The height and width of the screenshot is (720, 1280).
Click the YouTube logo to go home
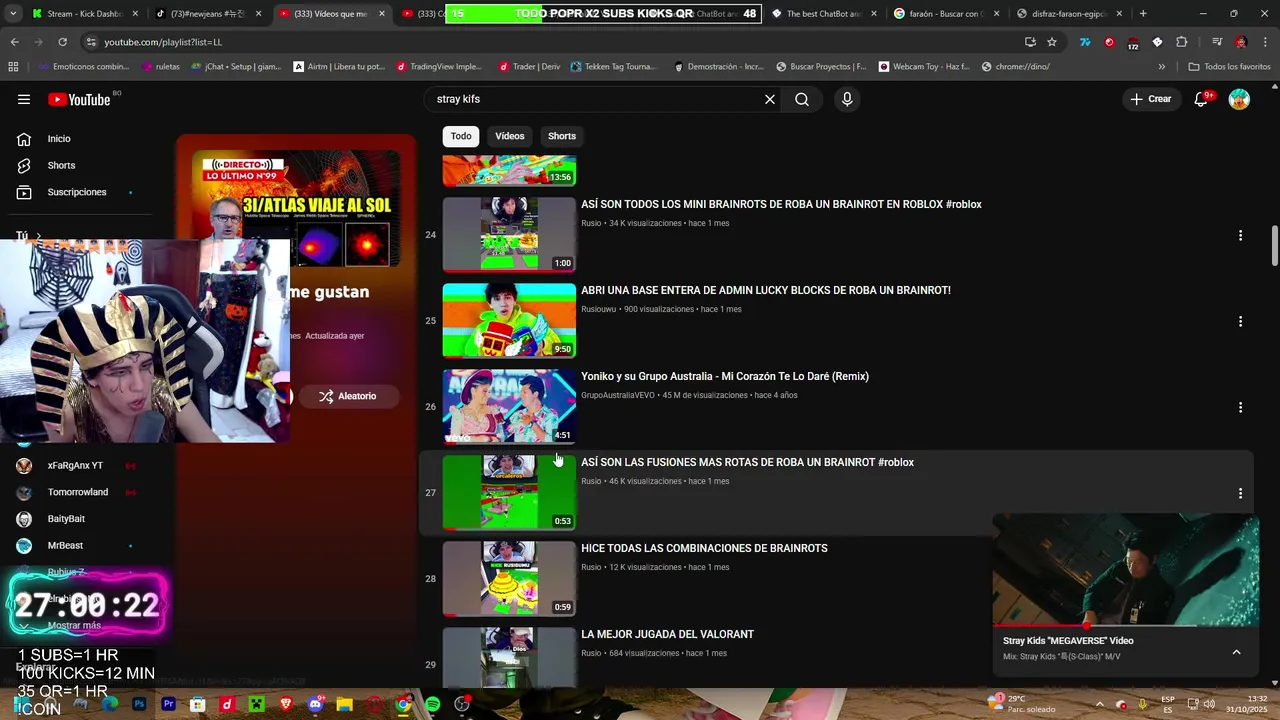pos(80,99)
